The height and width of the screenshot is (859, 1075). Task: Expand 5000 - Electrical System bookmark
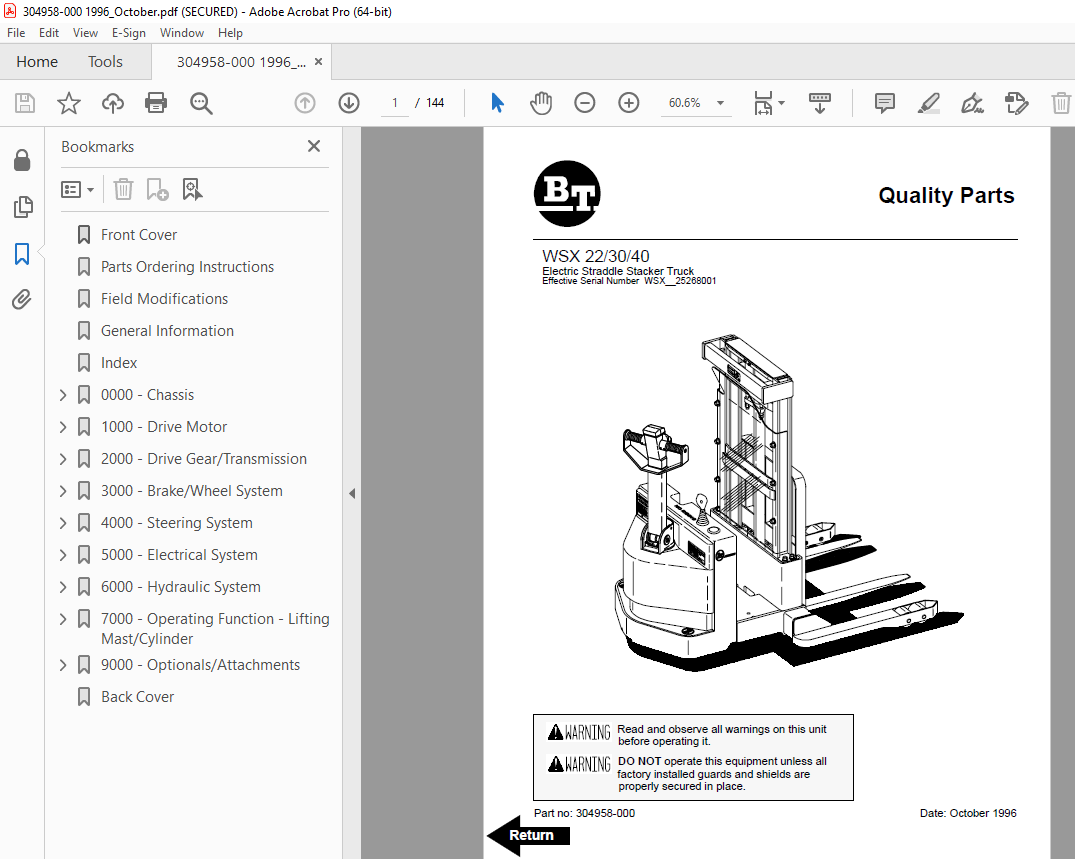pos(63,555)
